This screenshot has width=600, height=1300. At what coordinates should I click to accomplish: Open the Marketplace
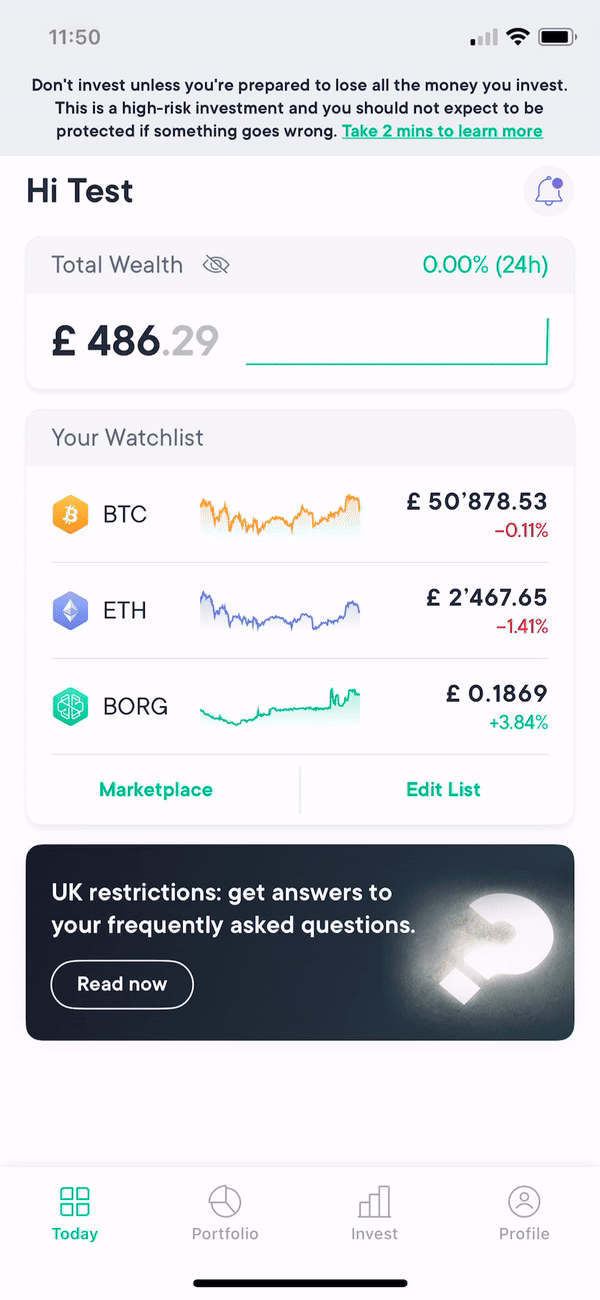click(156, 789)
